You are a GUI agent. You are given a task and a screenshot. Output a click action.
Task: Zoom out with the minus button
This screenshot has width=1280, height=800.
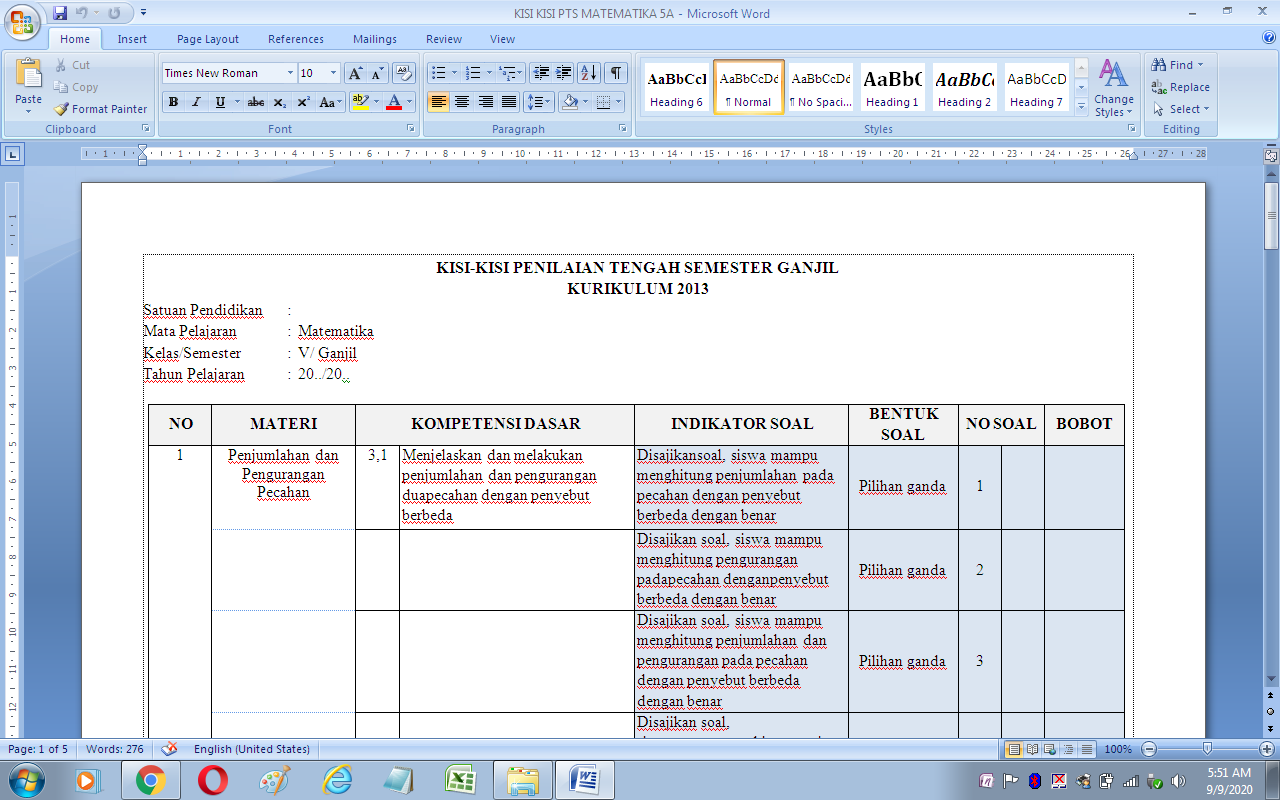(x=1149, y=749)
